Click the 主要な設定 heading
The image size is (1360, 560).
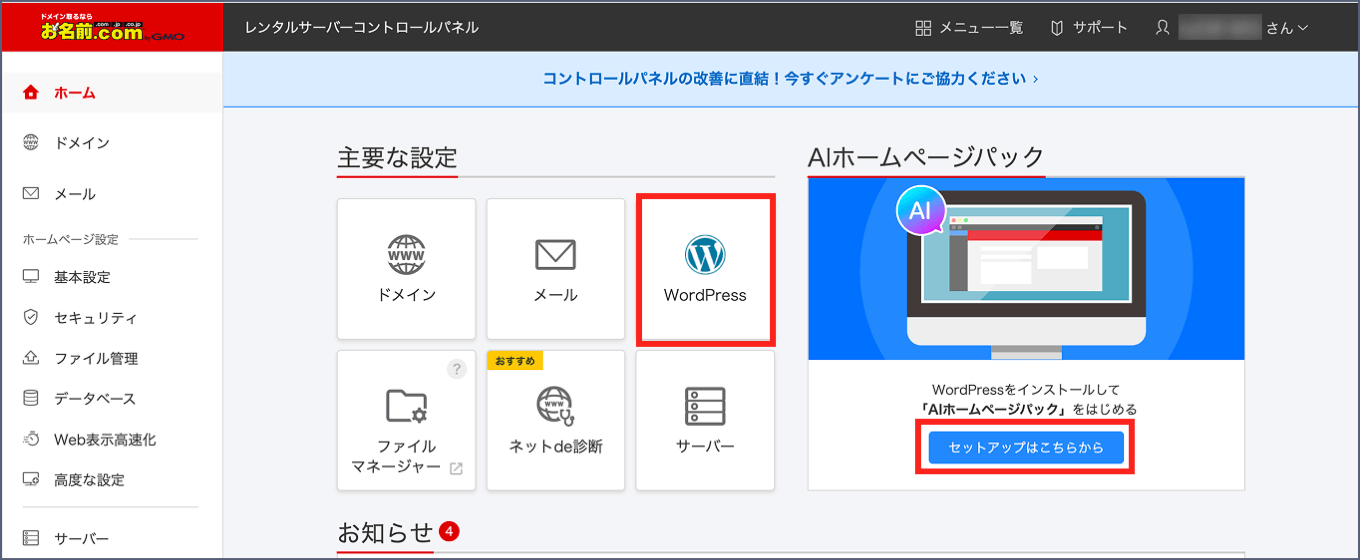coord(397,157)
